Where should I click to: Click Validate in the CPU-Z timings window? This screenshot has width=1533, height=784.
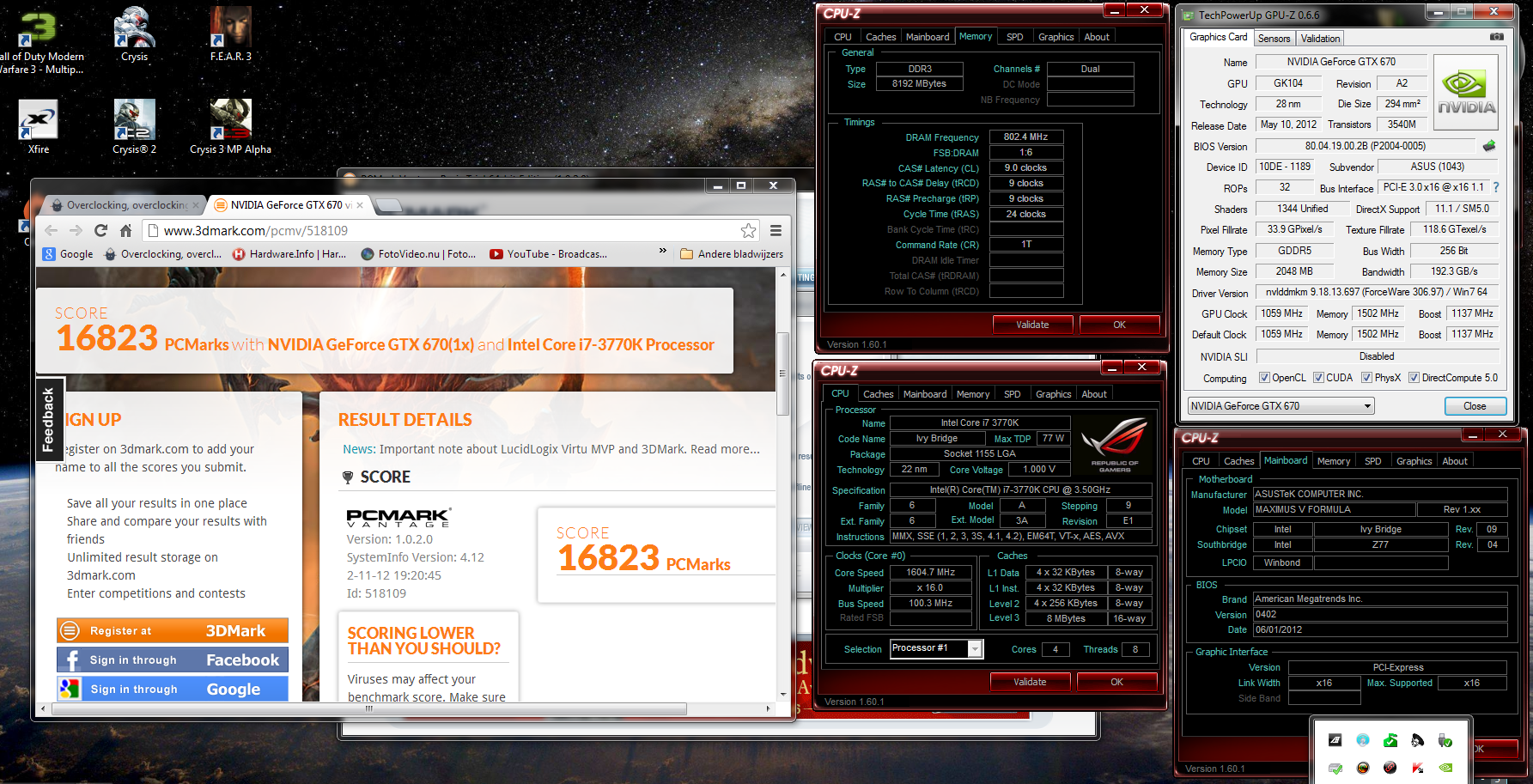pos(1032,325)
